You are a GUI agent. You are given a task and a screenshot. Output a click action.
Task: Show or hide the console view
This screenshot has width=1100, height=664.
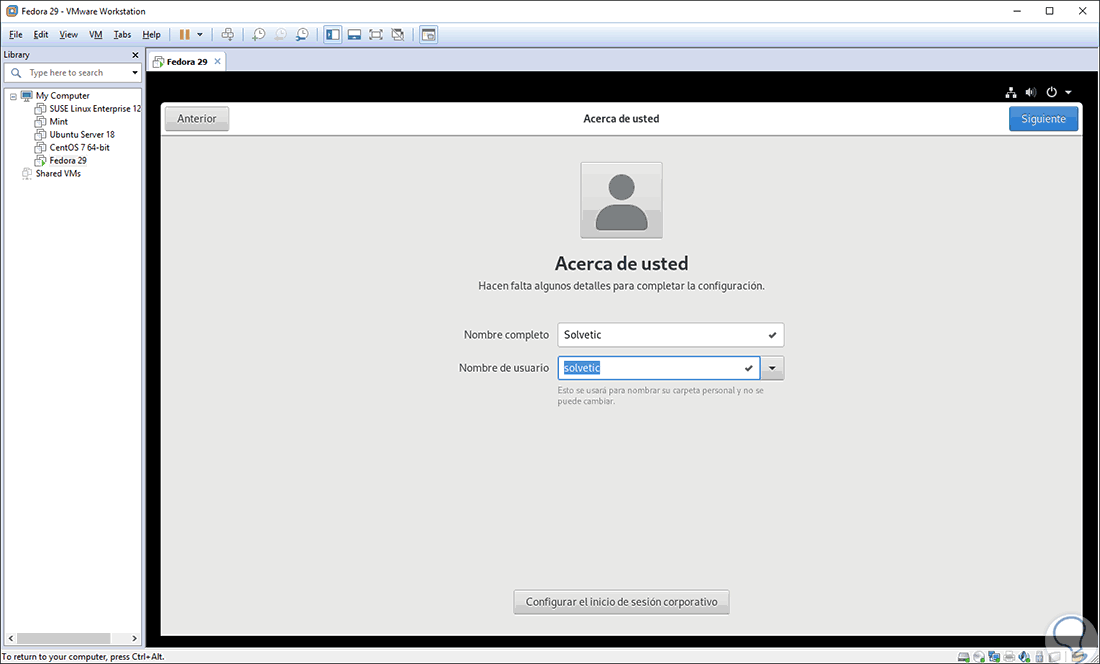pyautogui.click(x=428, y=34)
